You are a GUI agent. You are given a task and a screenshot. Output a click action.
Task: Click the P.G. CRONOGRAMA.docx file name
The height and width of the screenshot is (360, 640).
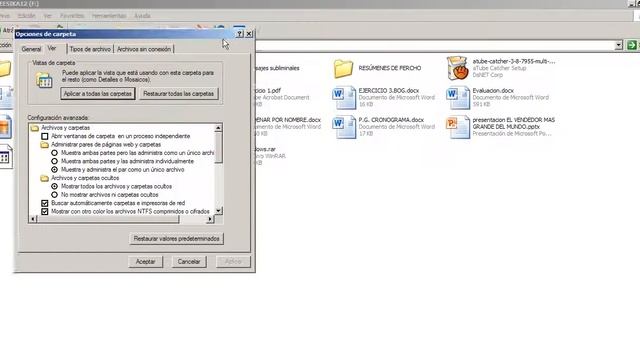(391, 120)
